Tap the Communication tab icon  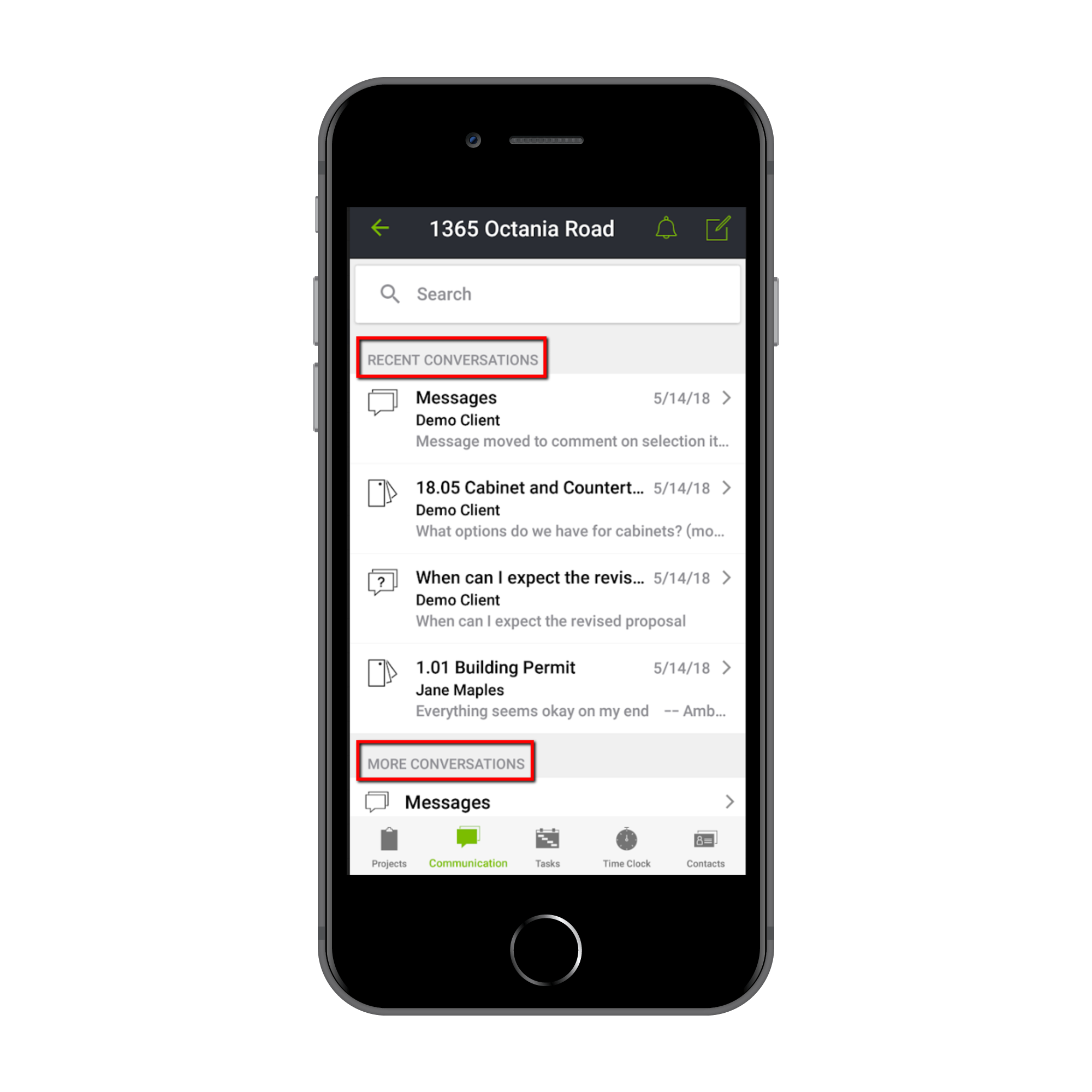click(469, 840)
